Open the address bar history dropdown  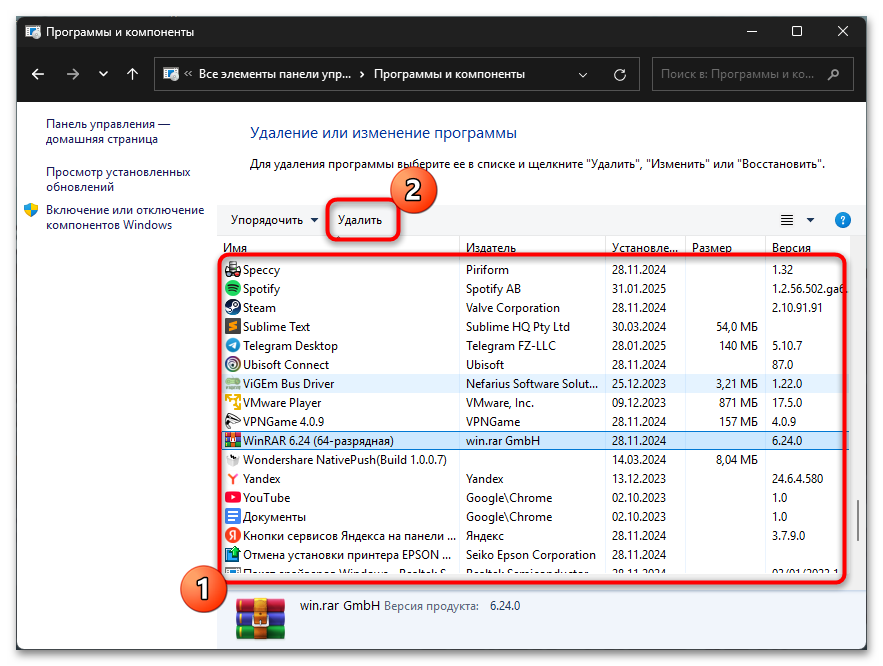click(585, 74)
